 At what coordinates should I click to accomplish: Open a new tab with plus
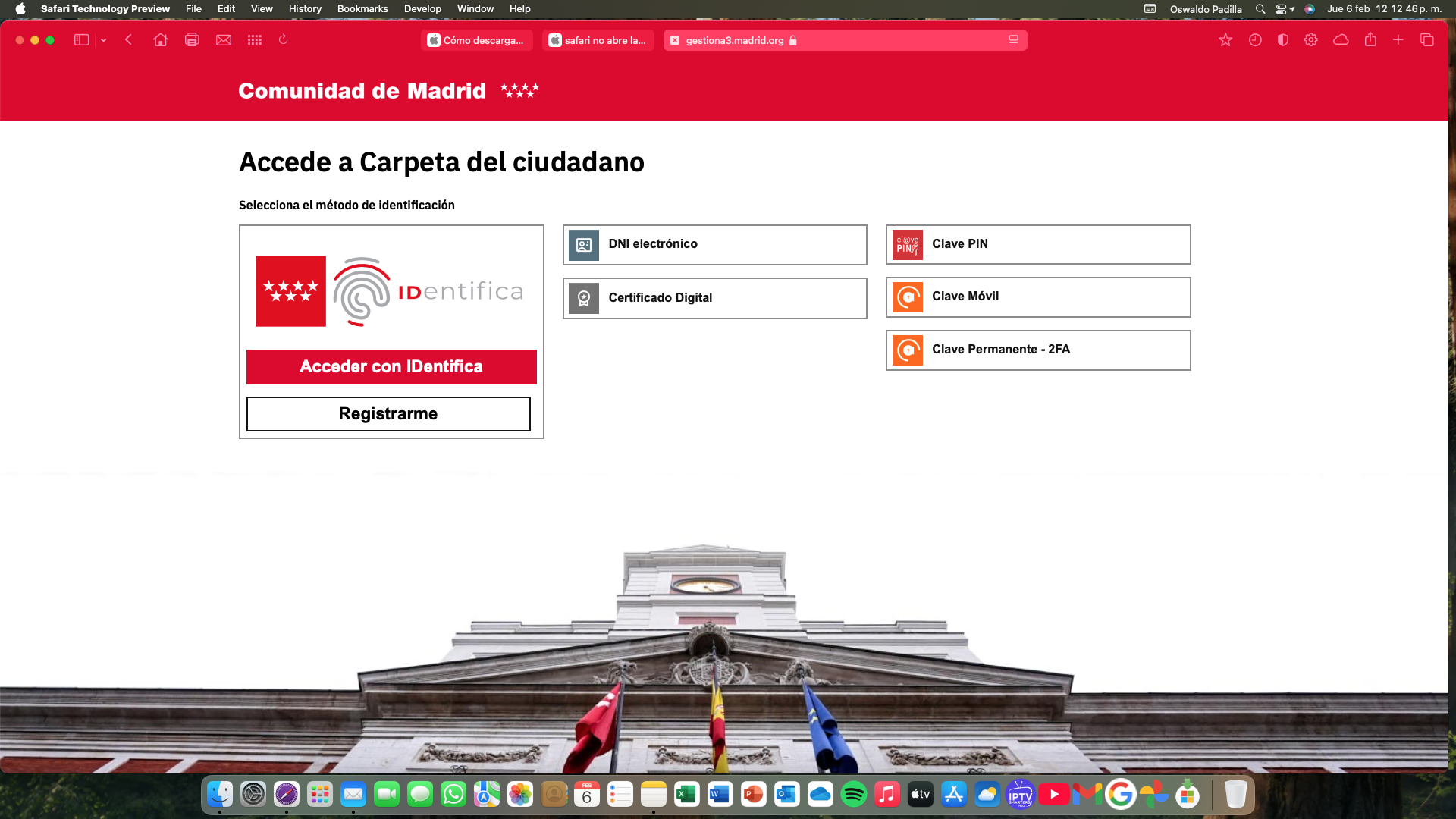(1398, 40)
